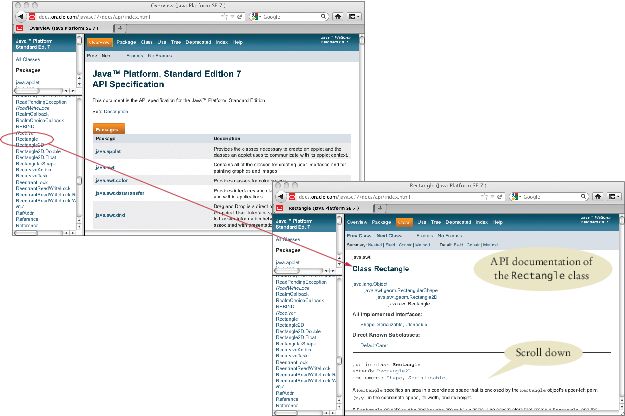This screenshot has height=416, width=625.
Task: Click the Home icon in Overview window
Action: pos(338,17)
